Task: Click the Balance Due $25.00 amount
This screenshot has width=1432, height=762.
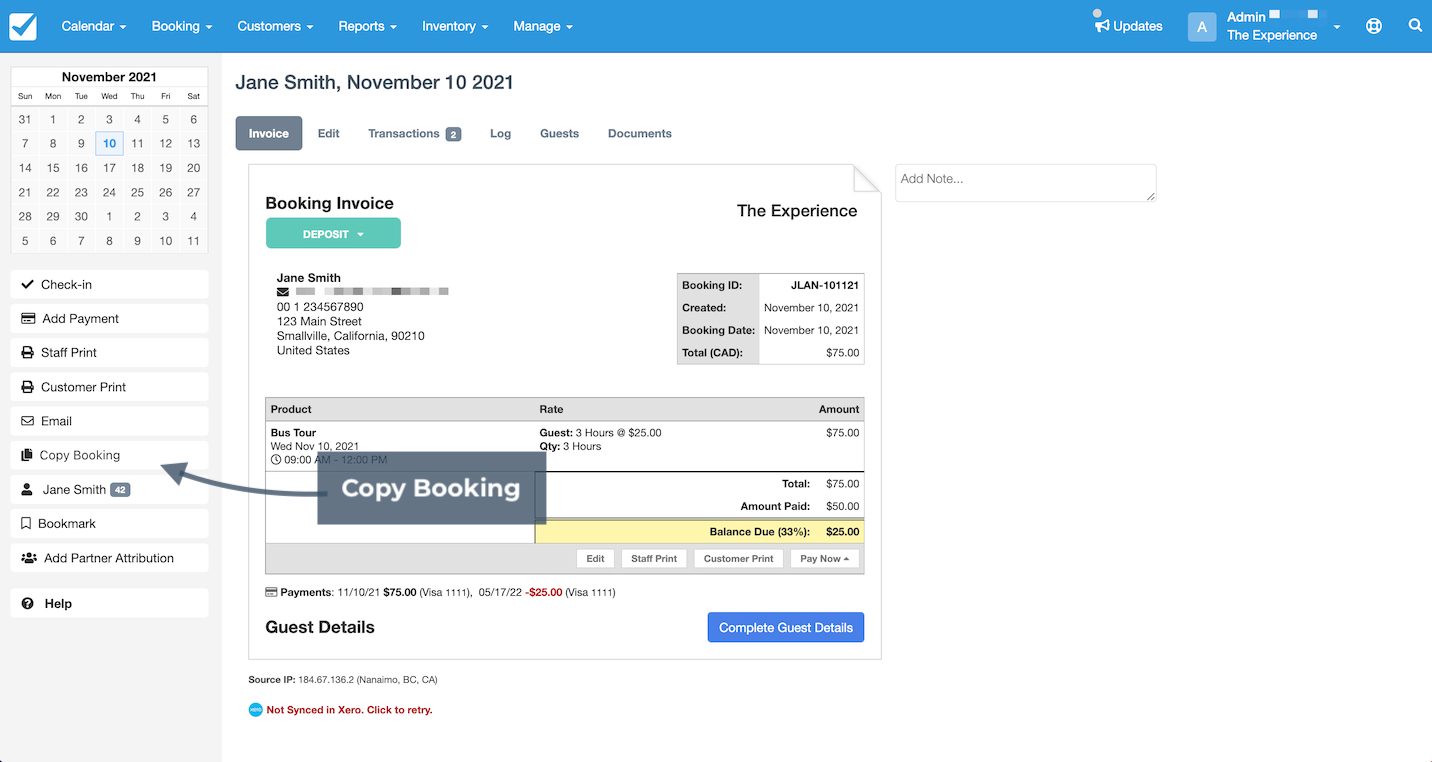Action: coord(842,532)
